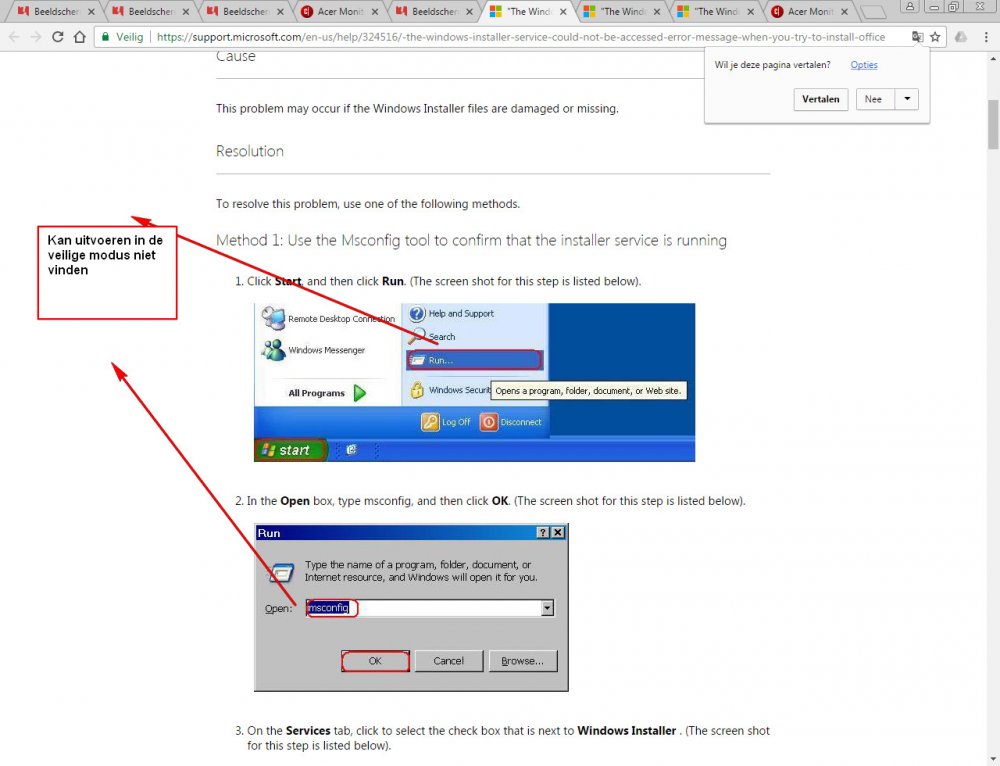Click the Veilig secure site label
The height and width of the screenshot is (766, 1000).
pyautogui.click(x=129, y=37)
